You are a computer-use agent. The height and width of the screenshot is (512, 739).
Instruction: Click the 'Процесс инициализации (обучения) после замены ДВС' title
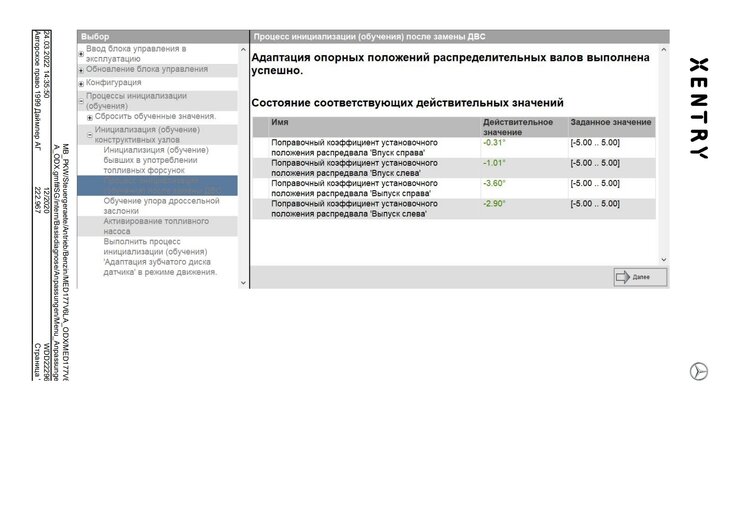370,36
